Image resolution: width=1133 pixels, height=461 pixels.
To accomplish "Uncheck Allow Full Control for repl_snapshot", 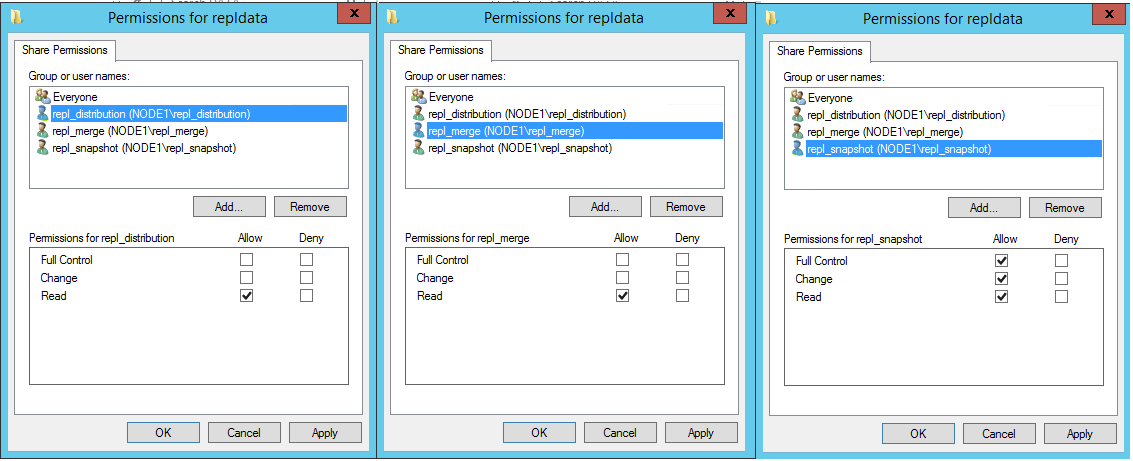I will pyautogui.click(x=1002, y=261).
